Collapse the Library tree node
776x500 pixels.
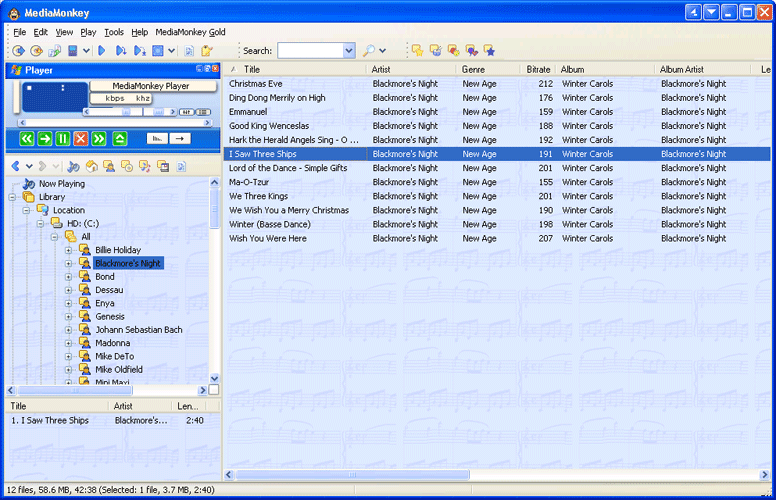12,197
